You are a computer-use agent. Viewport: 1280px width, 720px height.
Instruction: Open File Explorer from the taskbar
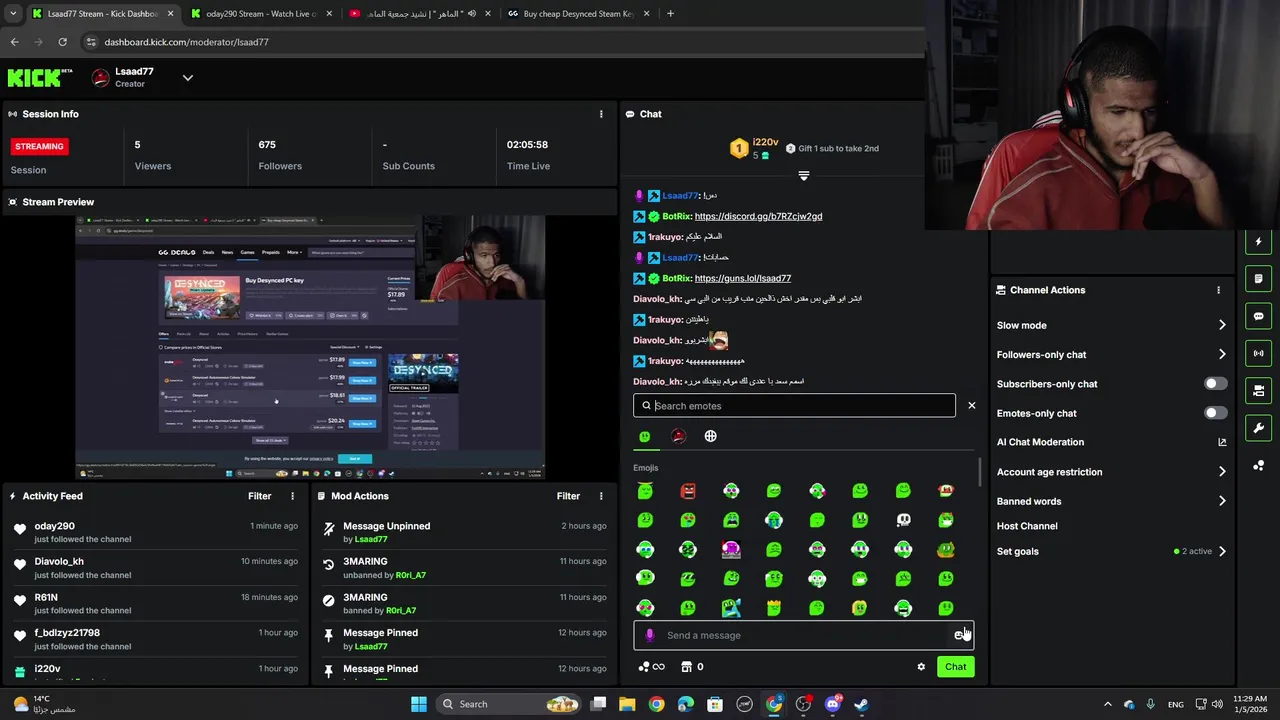627,704
